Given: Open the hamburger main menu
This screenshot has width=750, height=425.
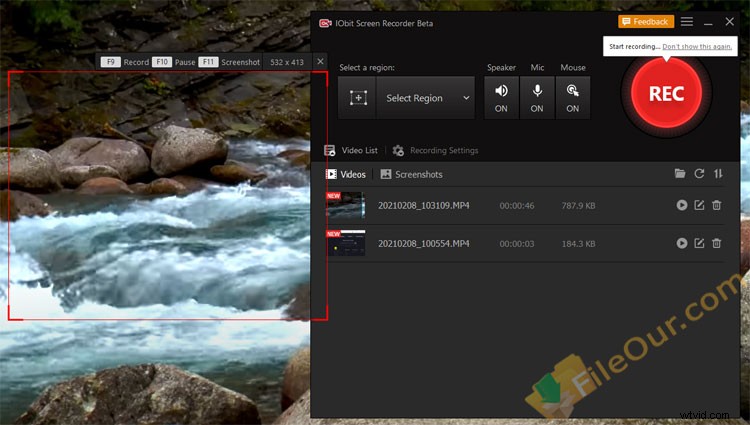Looking at the screenshot, I should 687,22.
